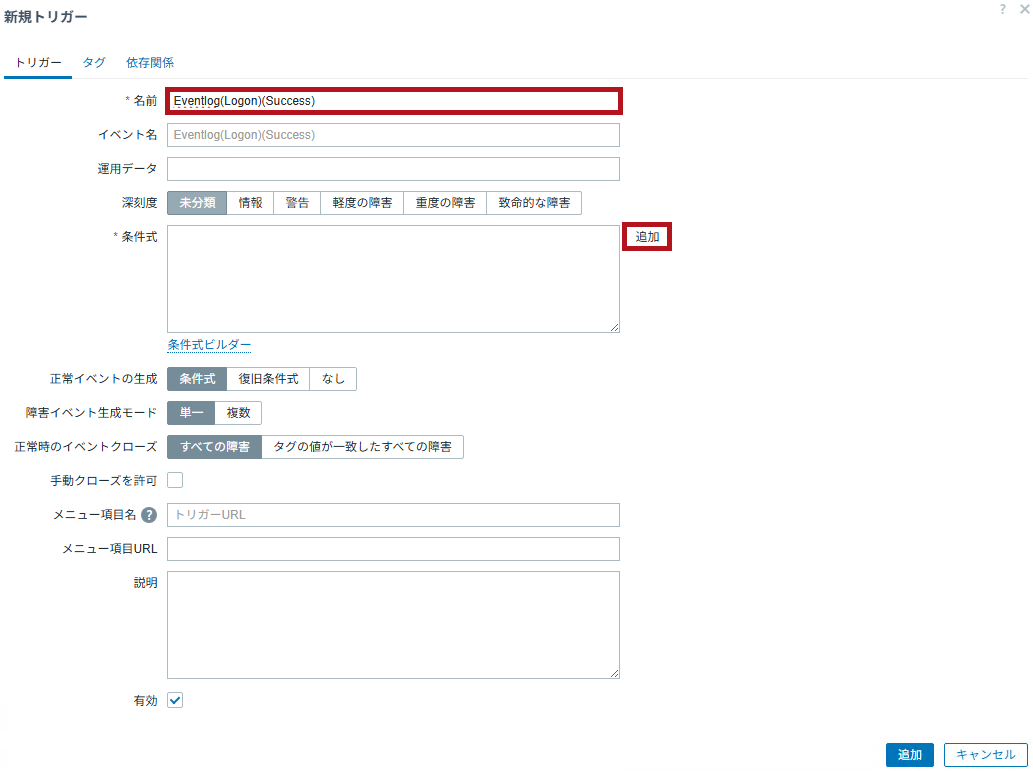1033x771 pixels.
Task: Click the help question mark icon top right
Action: pyautogui.click(x=1003, y=9)
